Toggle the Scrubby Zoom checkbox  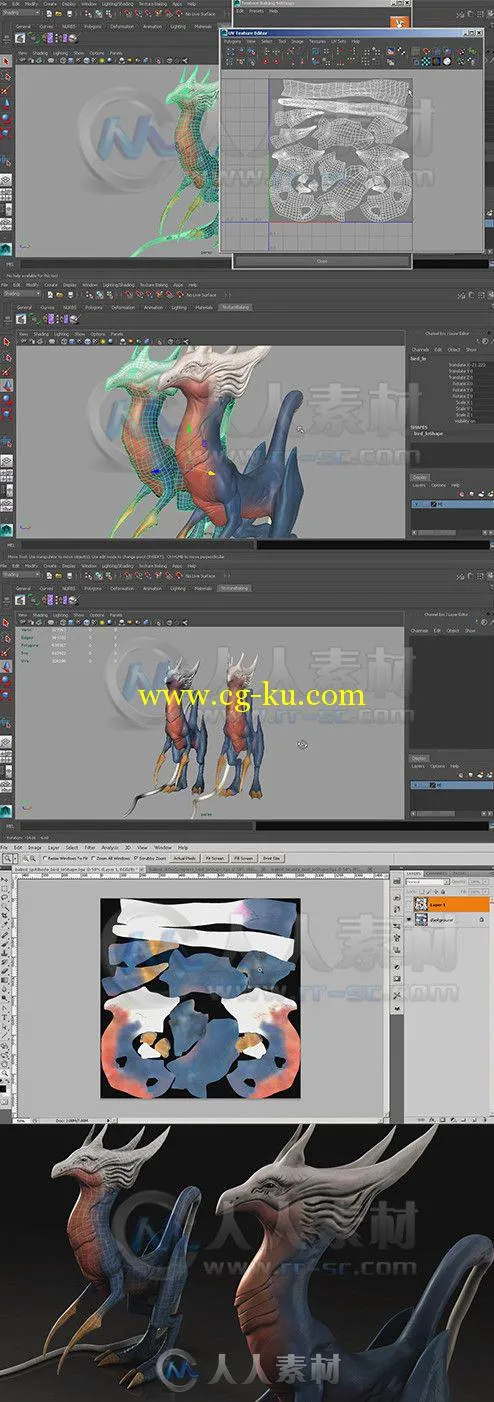coord(135,858)
